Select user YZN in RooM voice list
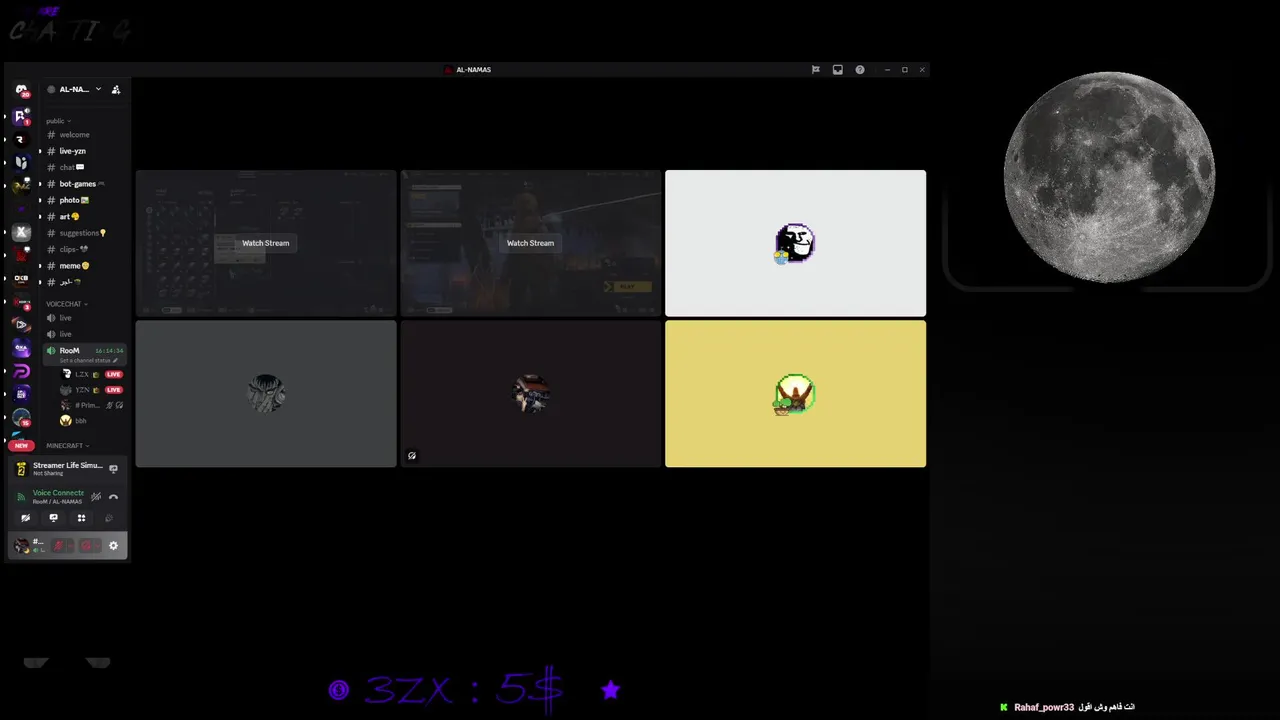 coord(82,390)
